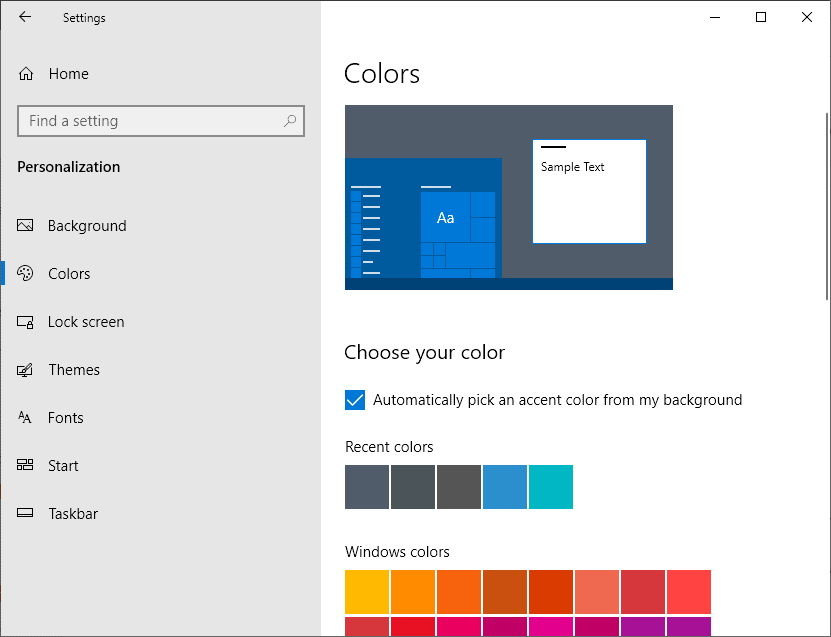Open the Colors personalization page
831x637 pixels.
coord(69,274)
